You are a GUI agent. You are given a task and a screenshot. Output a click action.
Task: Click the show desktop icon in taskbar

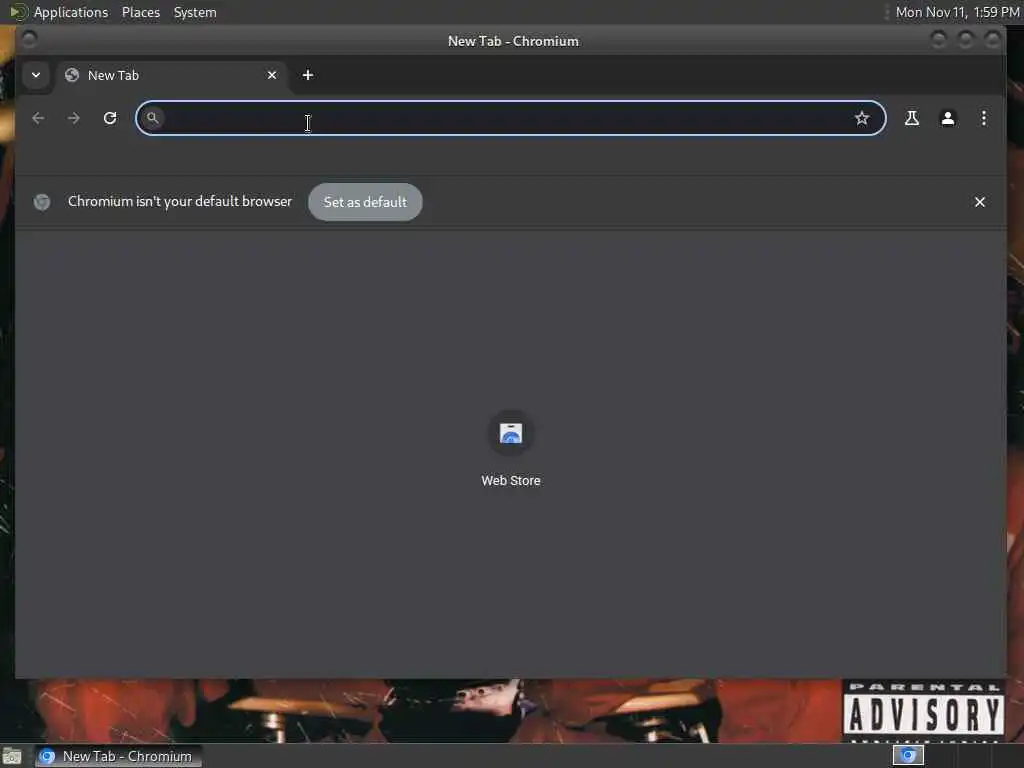click(12, 756)
